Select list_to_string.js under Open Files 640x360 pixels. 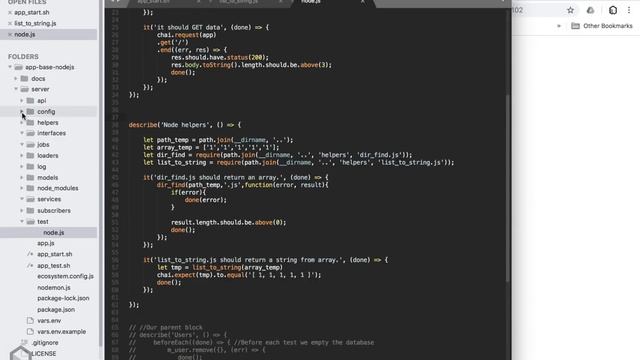point(35,24)
